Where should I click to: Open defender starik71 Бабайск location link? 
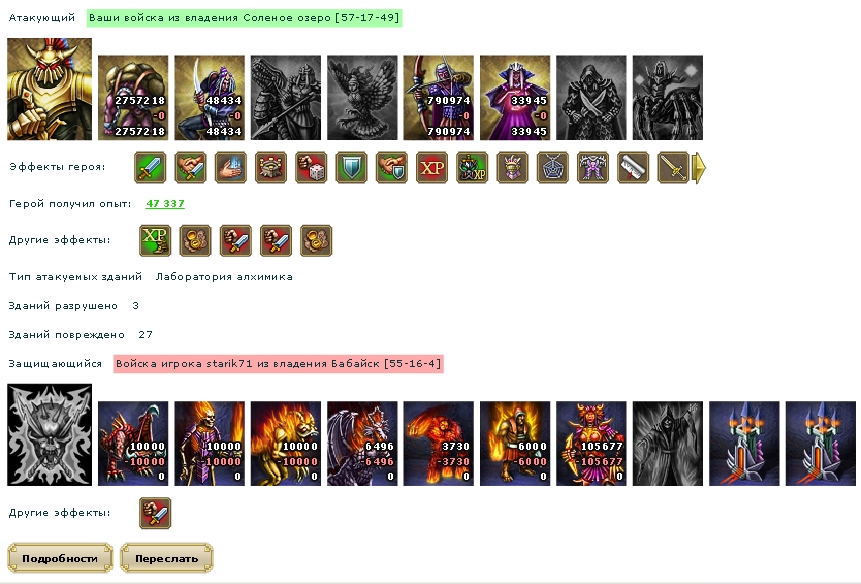click(x=278, y=363)
